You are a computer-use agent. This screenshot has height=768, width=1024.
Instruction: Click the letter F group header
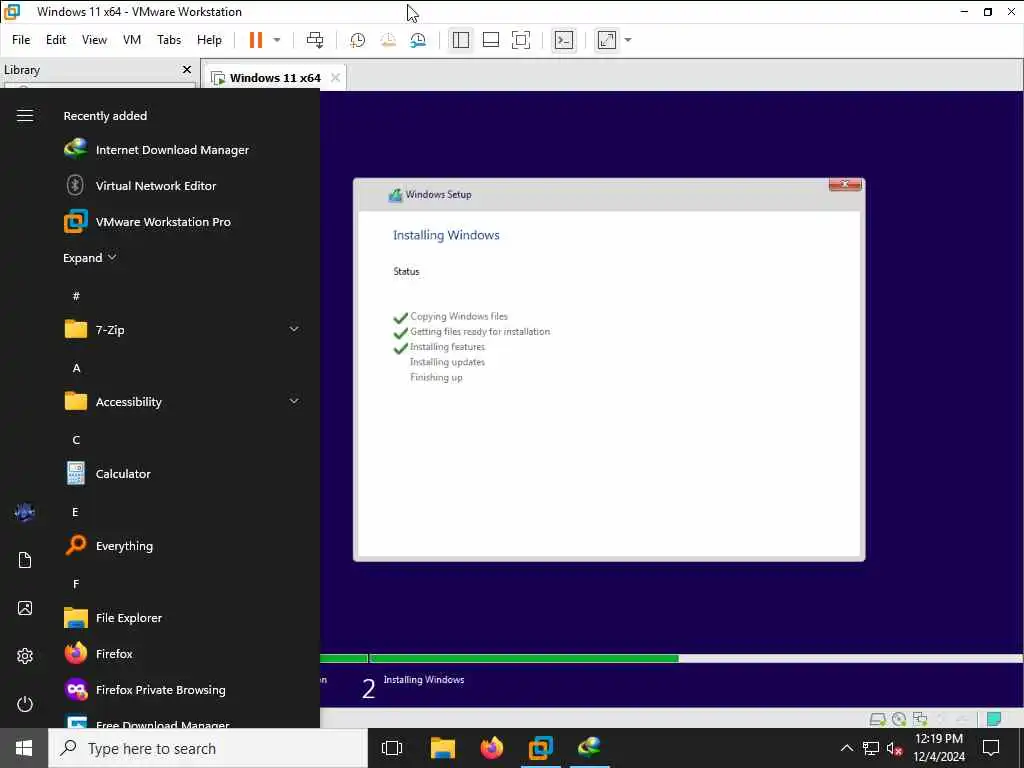[76, 583]
